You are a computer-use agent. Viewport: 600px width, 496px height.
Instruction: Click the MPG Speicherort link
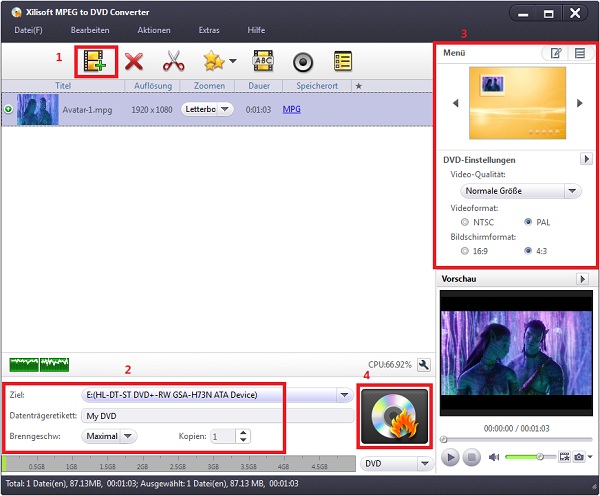pyautogui.click(x=292, y=109)
